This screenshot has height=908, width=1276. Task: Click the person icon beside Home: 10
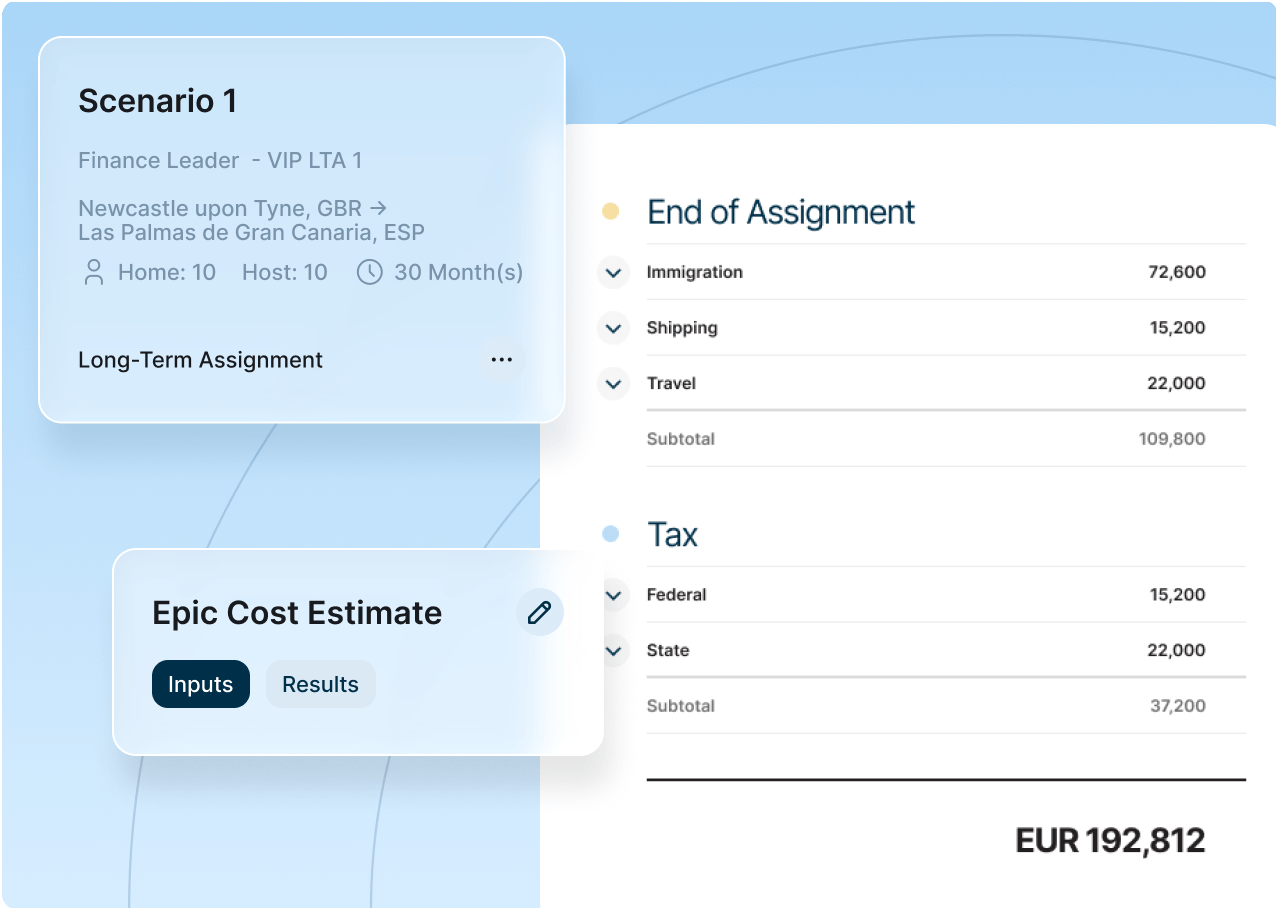tap(94, 272)
